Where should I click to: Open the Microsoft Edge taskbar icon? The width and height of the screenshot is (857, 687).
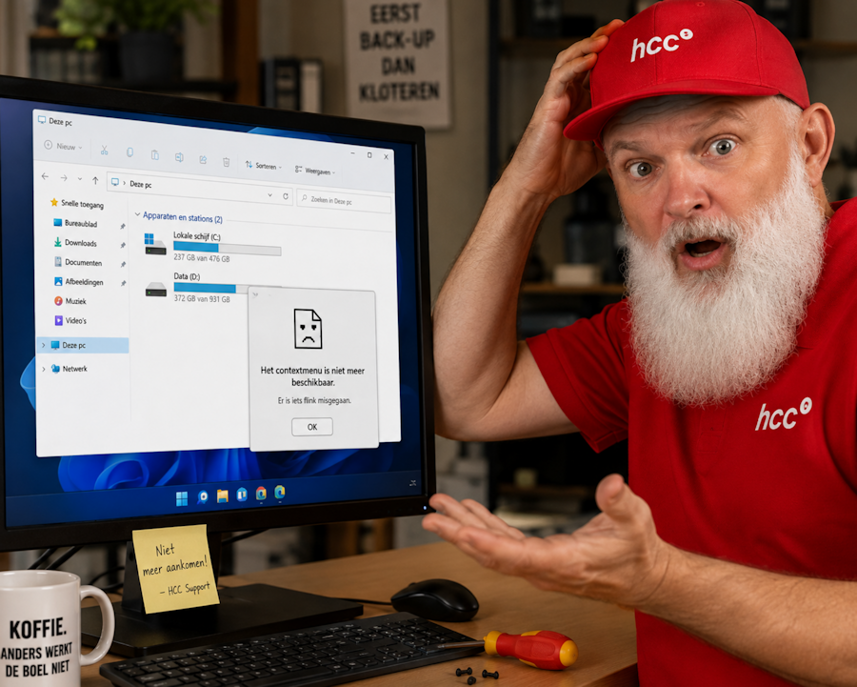click(280, 492)
